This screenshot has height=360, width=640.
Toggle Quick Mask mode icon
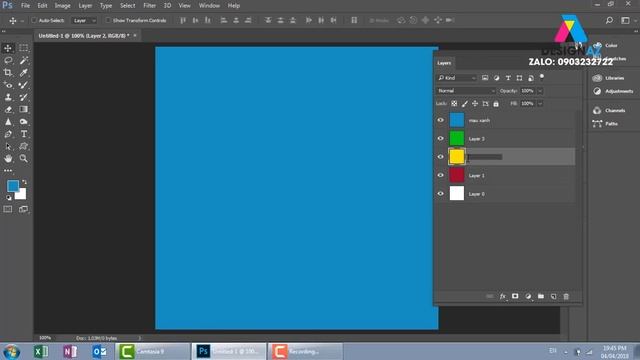(8, 209)
